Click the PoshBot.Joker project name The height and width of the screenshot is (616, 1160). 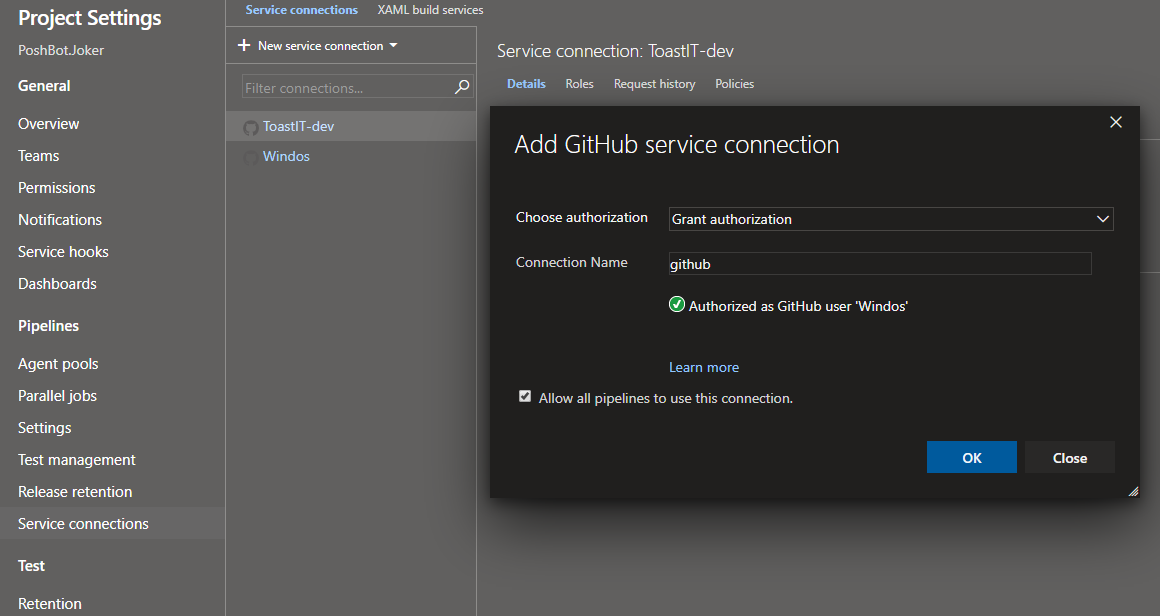click(x=61, y=50)
